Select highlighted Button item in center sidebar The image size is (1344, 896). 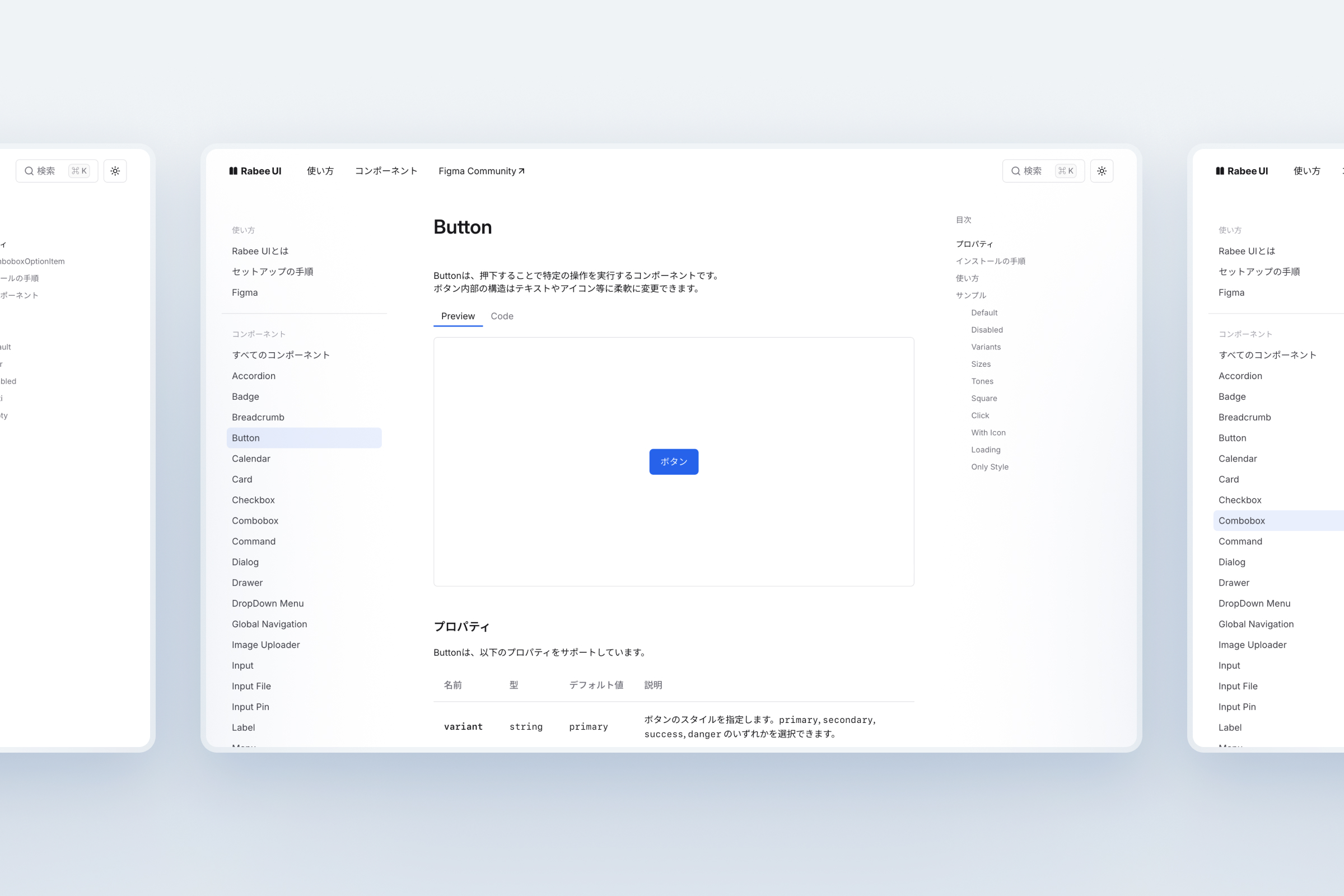coord(304,438)
